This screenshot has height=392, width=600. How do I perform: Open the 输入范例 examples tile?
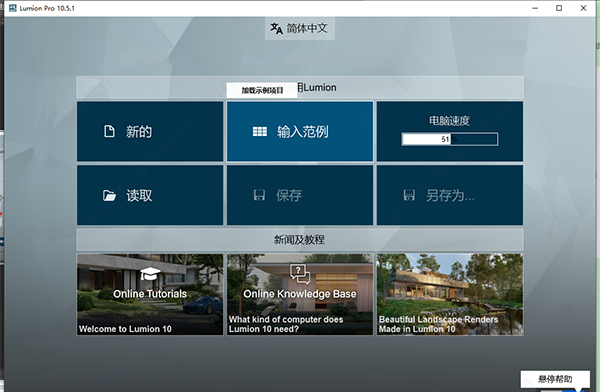point(300,131)
